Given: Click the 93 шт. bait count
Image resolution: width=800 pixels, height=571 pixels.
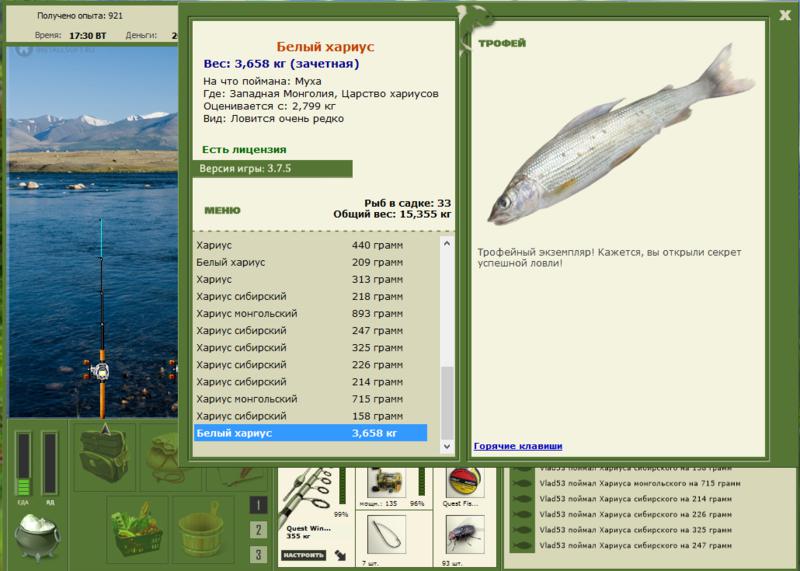Looking at the screenshot, I should (452, 563).
